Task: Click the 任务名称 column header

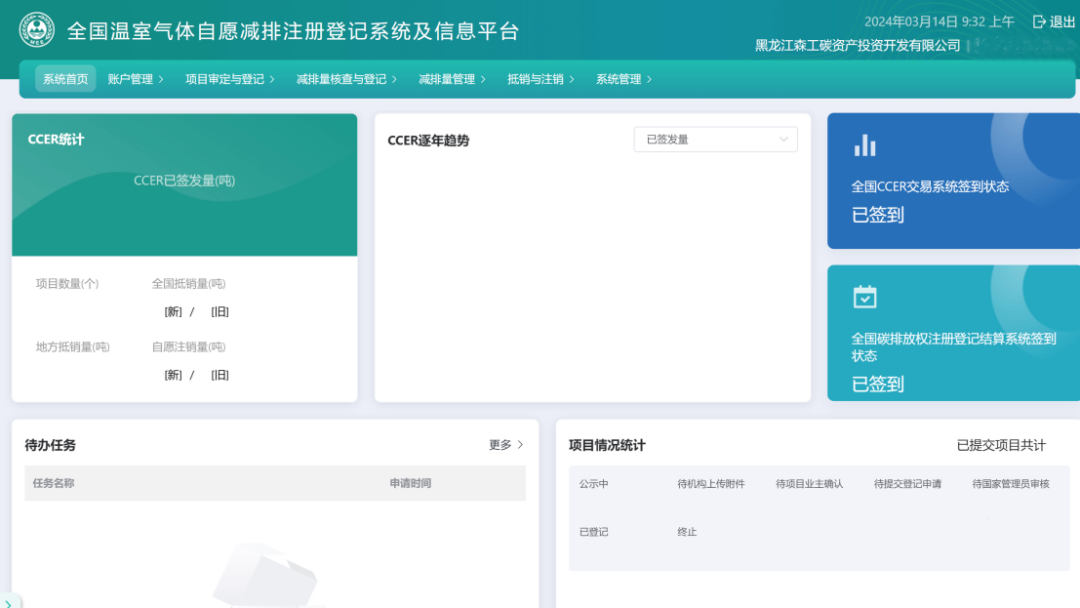Action: 53,483
